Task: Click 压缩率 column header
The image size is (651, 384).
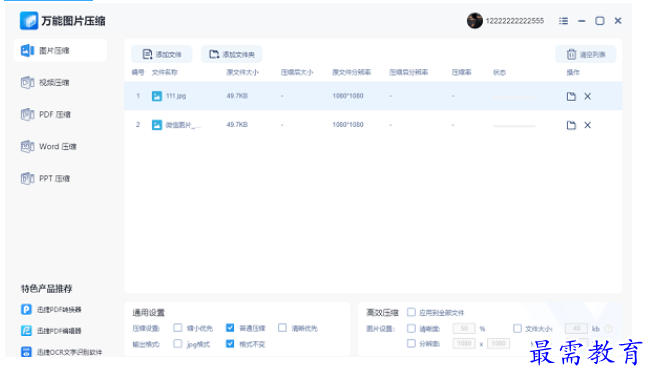Action: click(x=462, y=73)
